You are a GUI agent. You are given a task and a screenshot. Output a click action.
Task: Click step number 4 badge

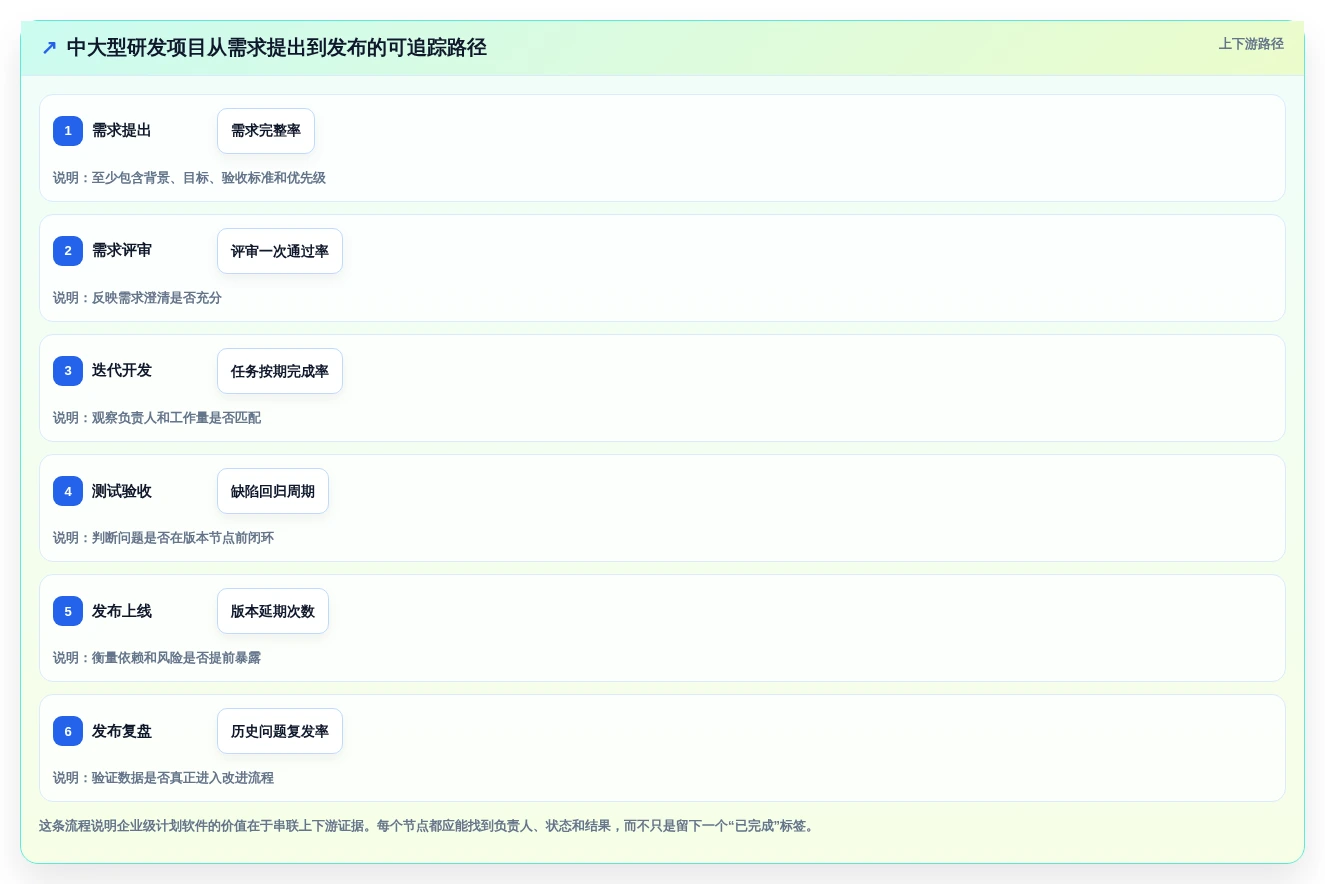point(68,491)
